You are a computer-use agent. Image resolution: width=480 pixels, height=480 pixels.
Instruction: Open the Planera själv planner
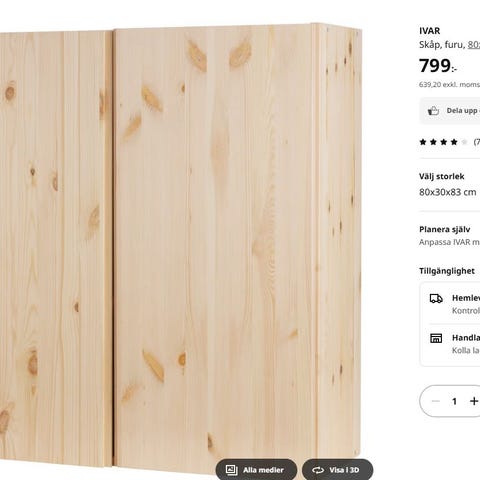click(x=450, y=236)
